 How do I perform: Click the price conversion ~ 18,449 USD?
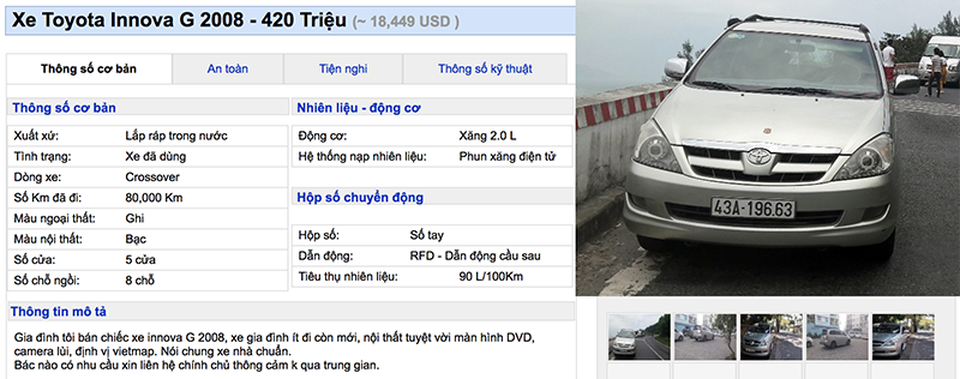[x=406, y=22]
